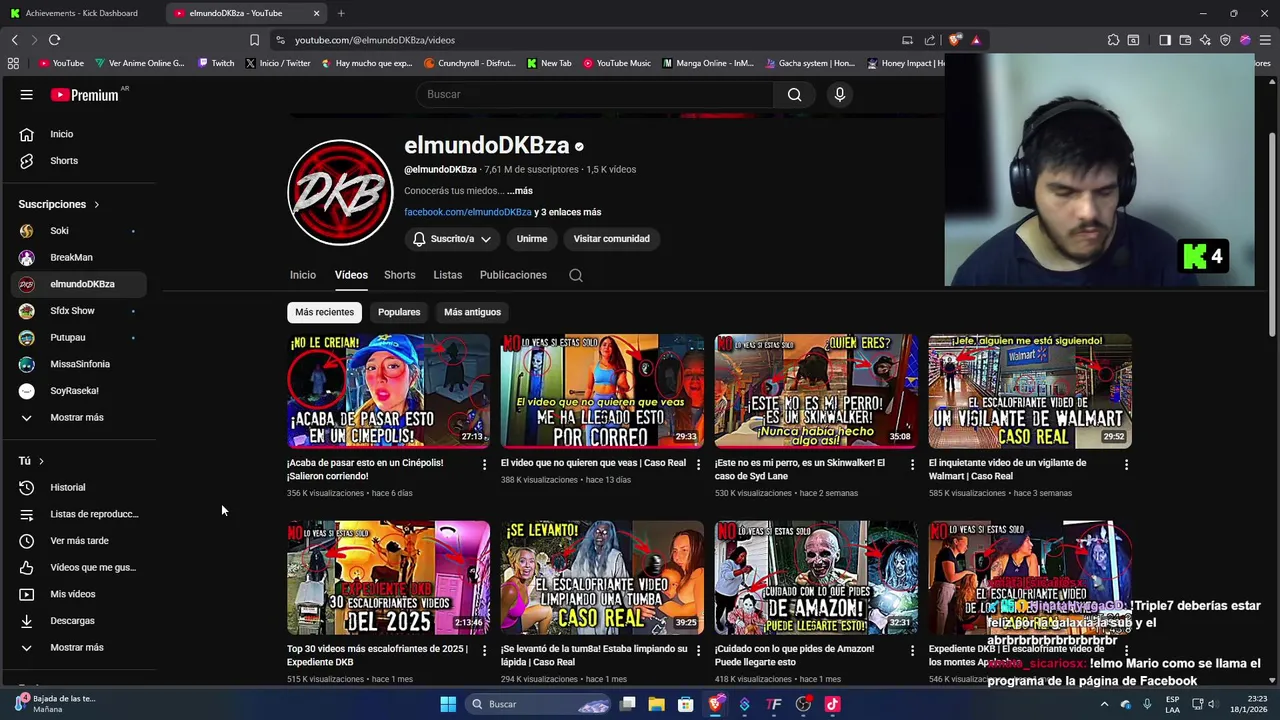Click Visitar comunidad button
The height and width of the screenshot is (720, 1280).
pyautogui.click(x=611, y=239)
